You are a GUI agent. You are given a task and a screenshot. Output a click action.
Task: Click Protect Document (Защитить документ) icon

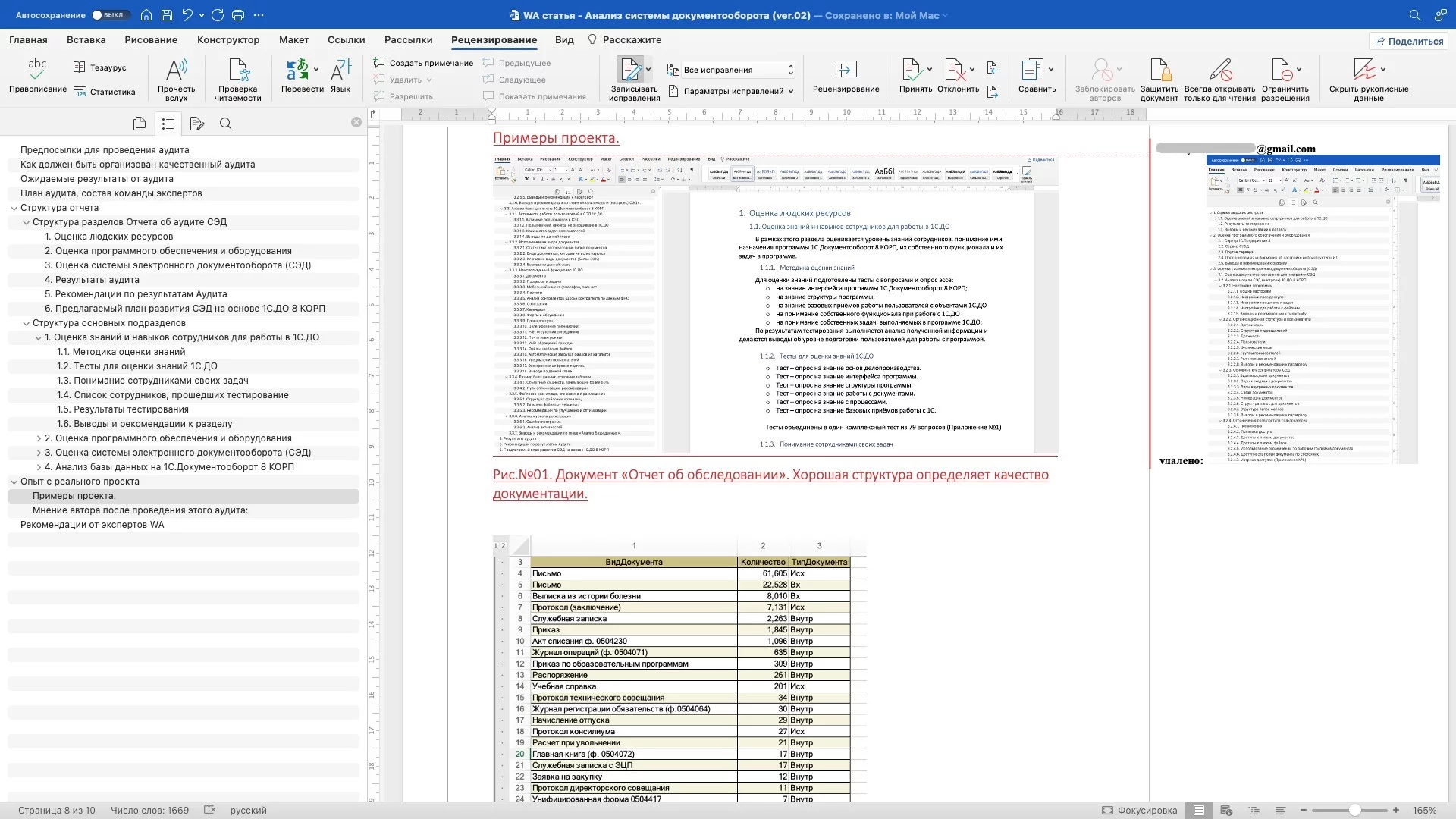[1159, 71]
